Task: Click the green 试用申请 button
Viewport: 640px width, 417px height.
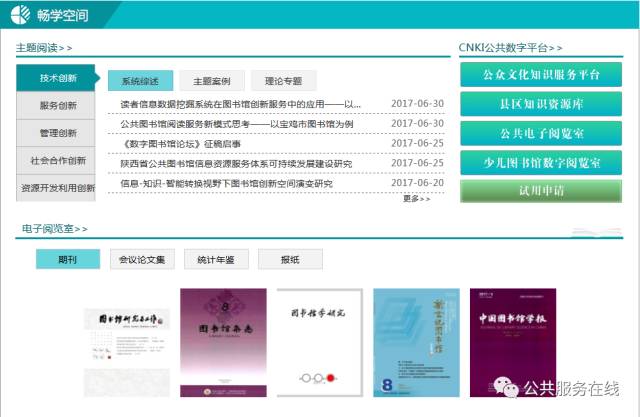Action: [x=541, y=191]
